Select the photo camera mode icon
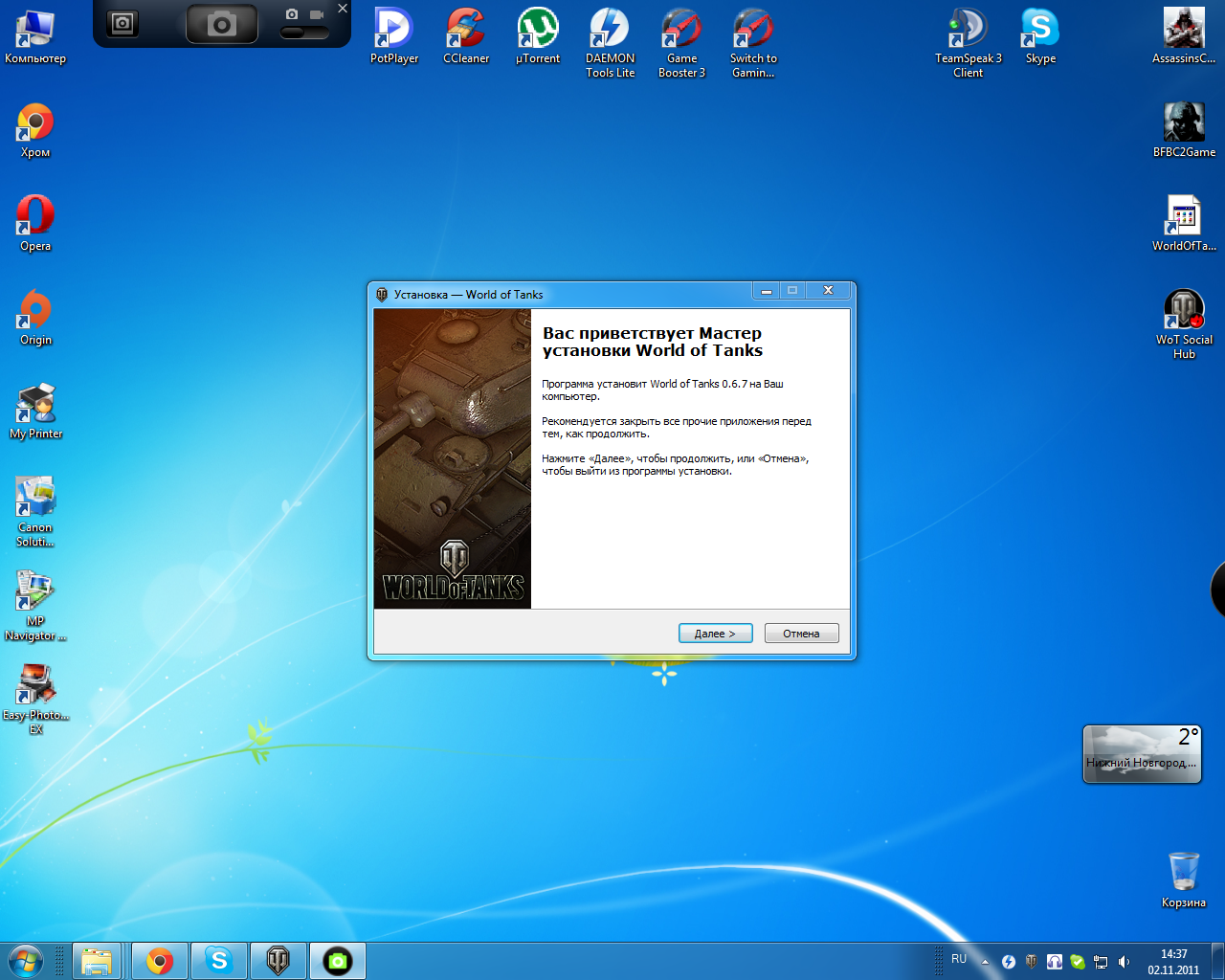This screenshot has height=980, width=1225. click(292, 14)
